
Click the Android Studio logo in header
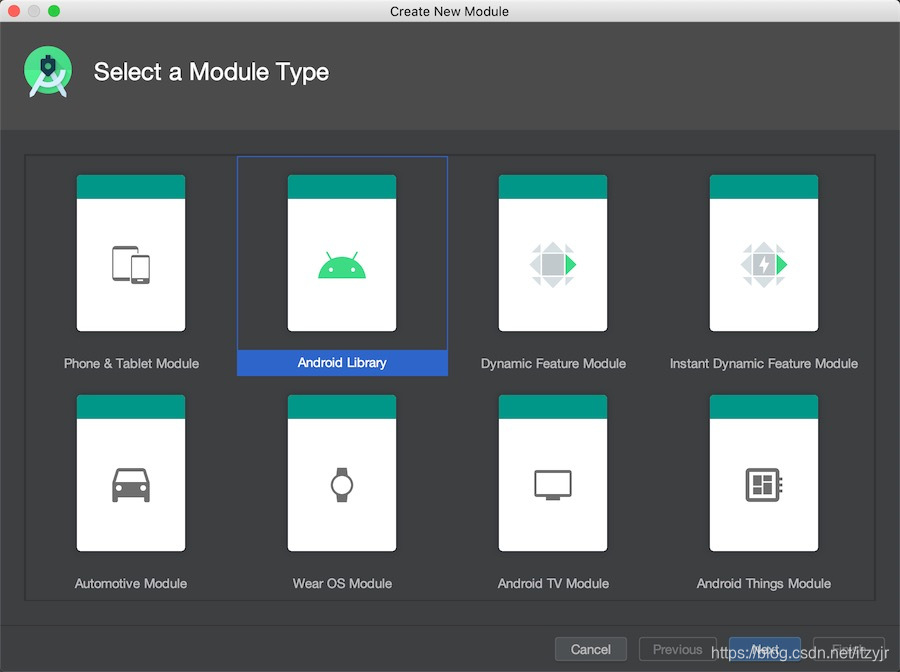[48, 72]
